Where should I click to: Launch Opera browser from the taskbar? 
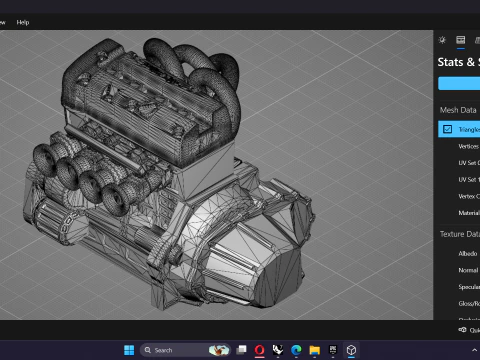point(260,350)
